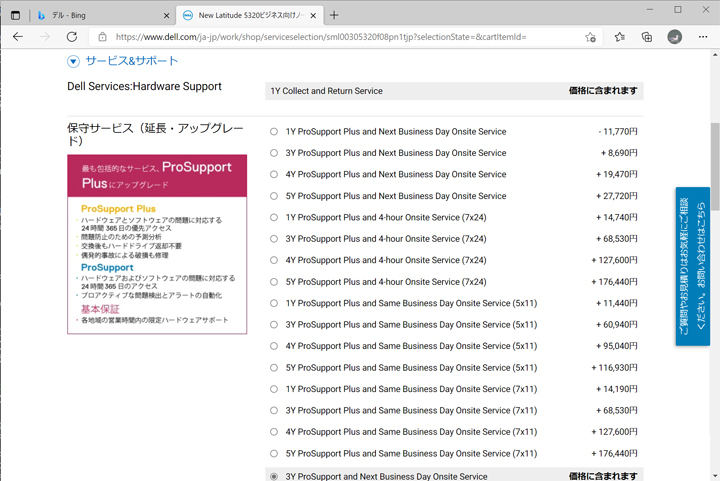
Task: Open the browser settings ellipsis menu
Action: [x=703, y=37]
